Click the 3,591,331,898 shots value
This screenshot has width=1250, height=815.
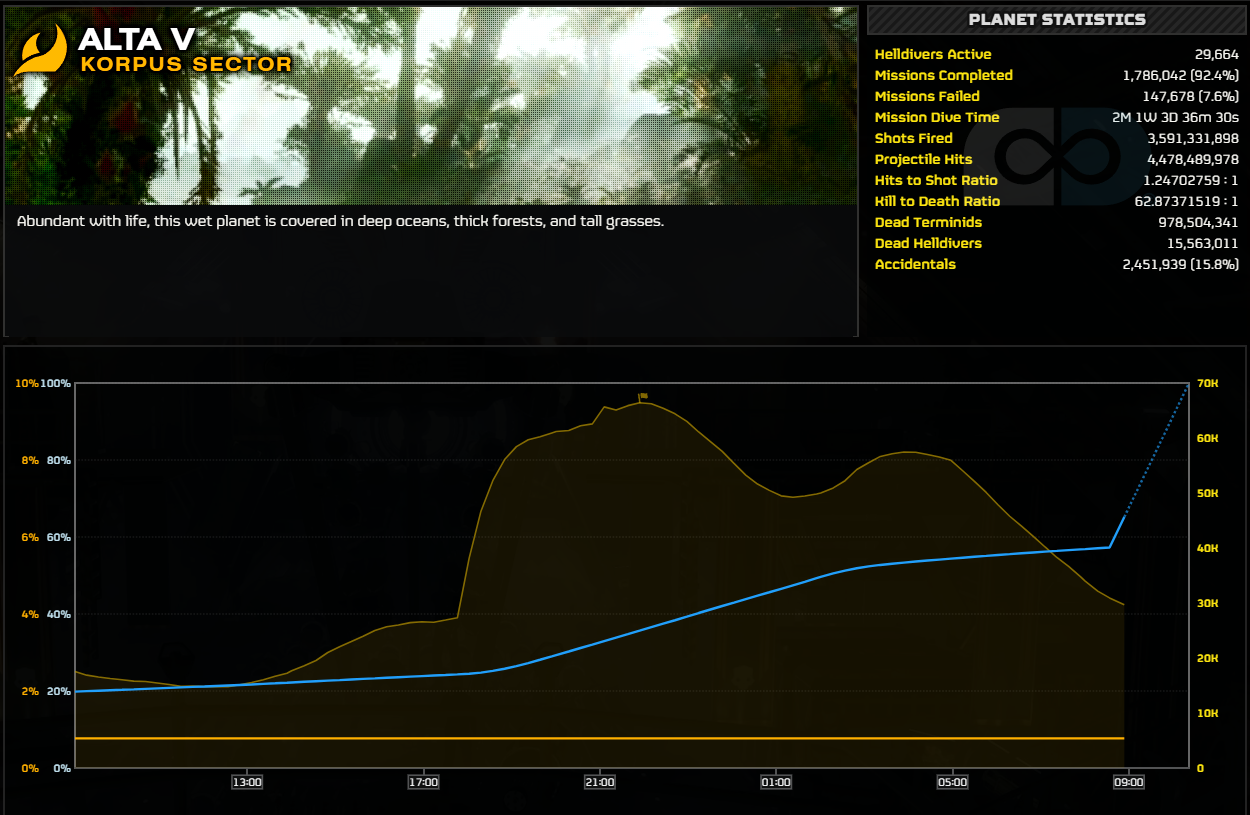1193,138
